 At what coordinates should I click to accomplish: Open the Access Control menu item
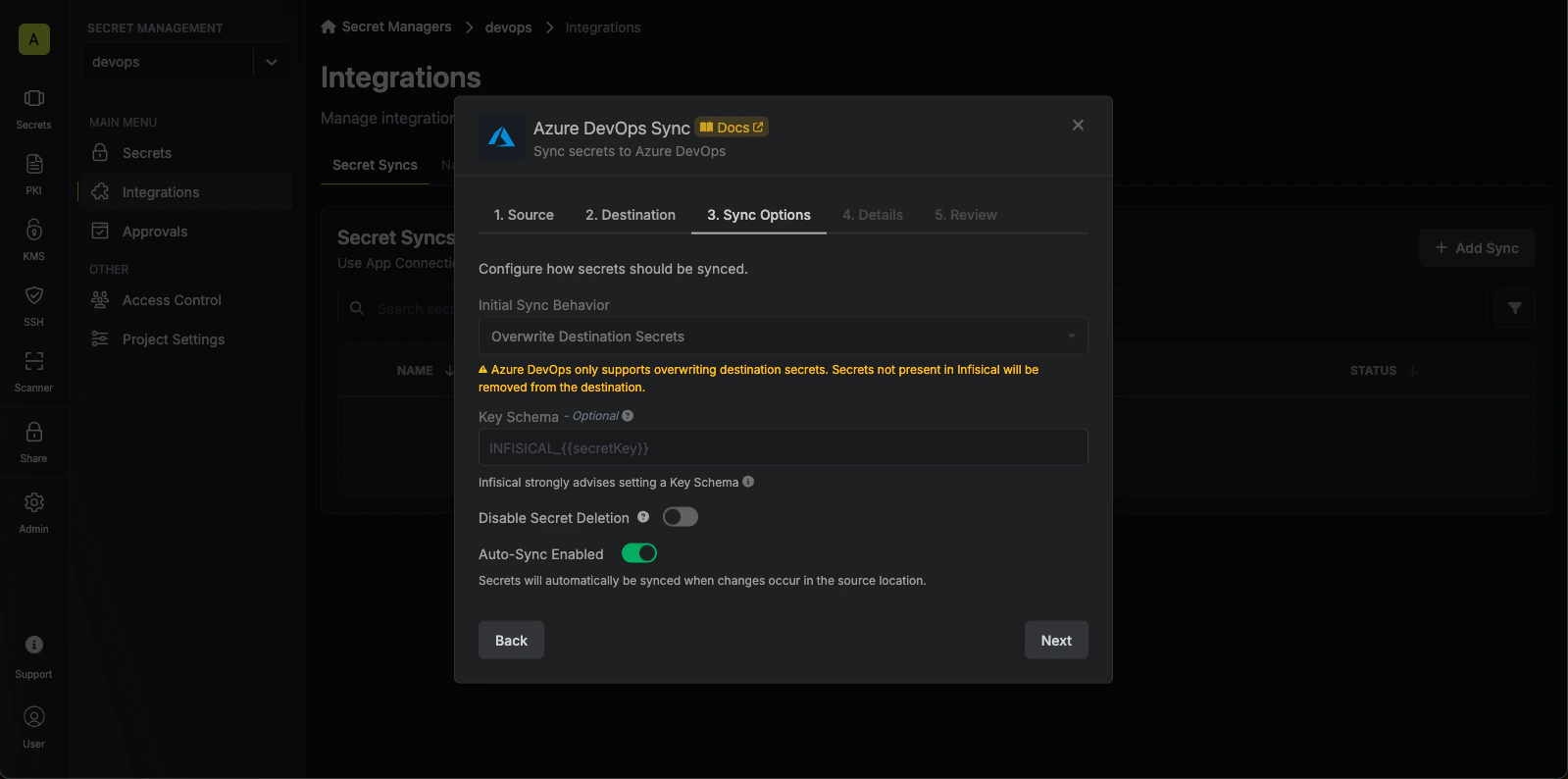(x=186, y=300)
